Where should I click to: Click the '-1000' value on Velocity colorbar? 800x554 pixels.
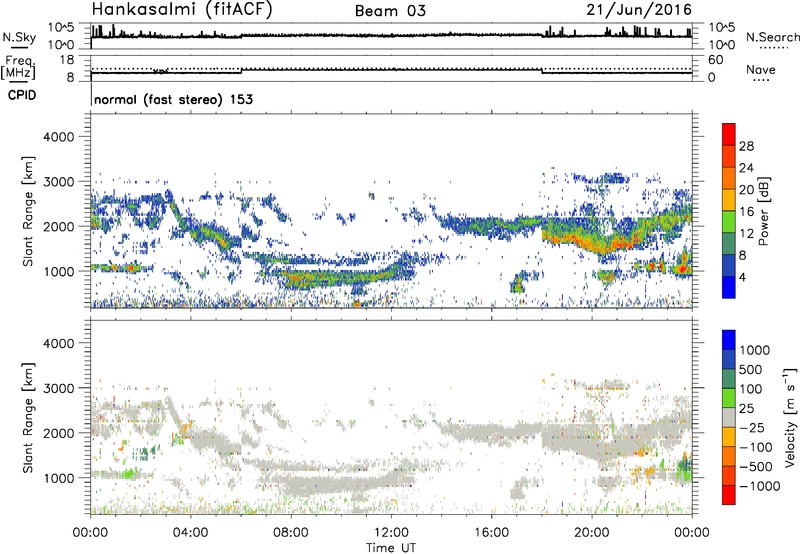[759, 486]
